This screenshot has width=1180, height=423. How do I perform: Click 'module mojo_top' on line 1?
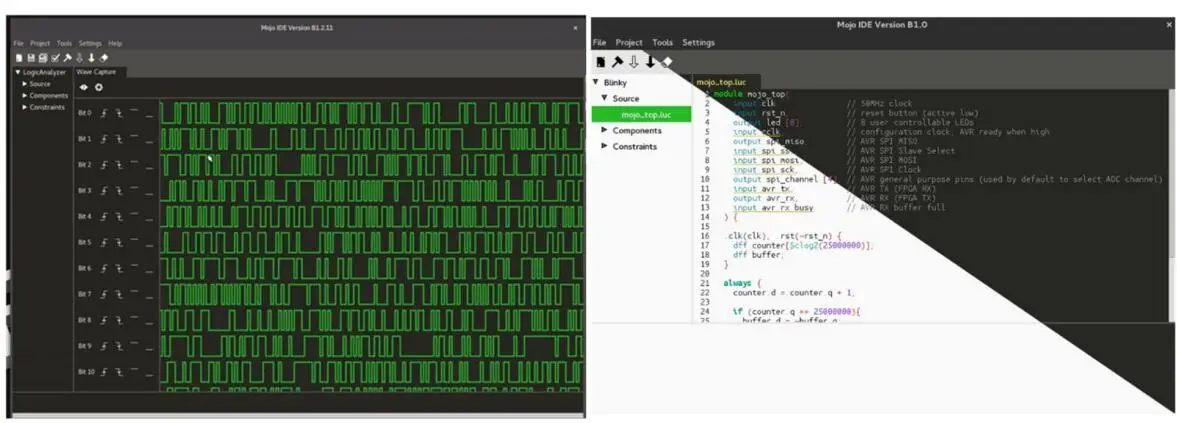click(x=751, y=94)
